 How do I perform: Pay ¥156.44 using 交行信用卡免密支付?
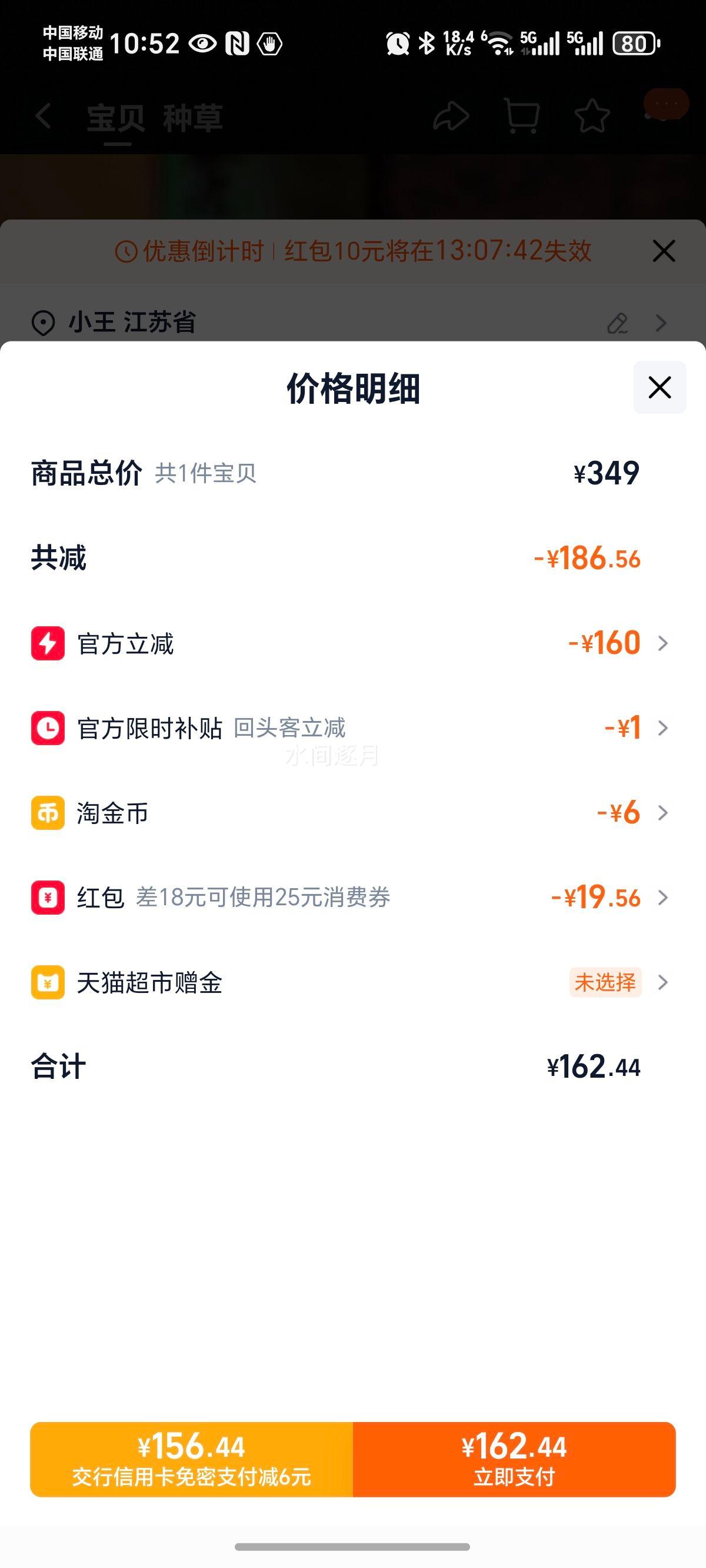[192, 1459]
